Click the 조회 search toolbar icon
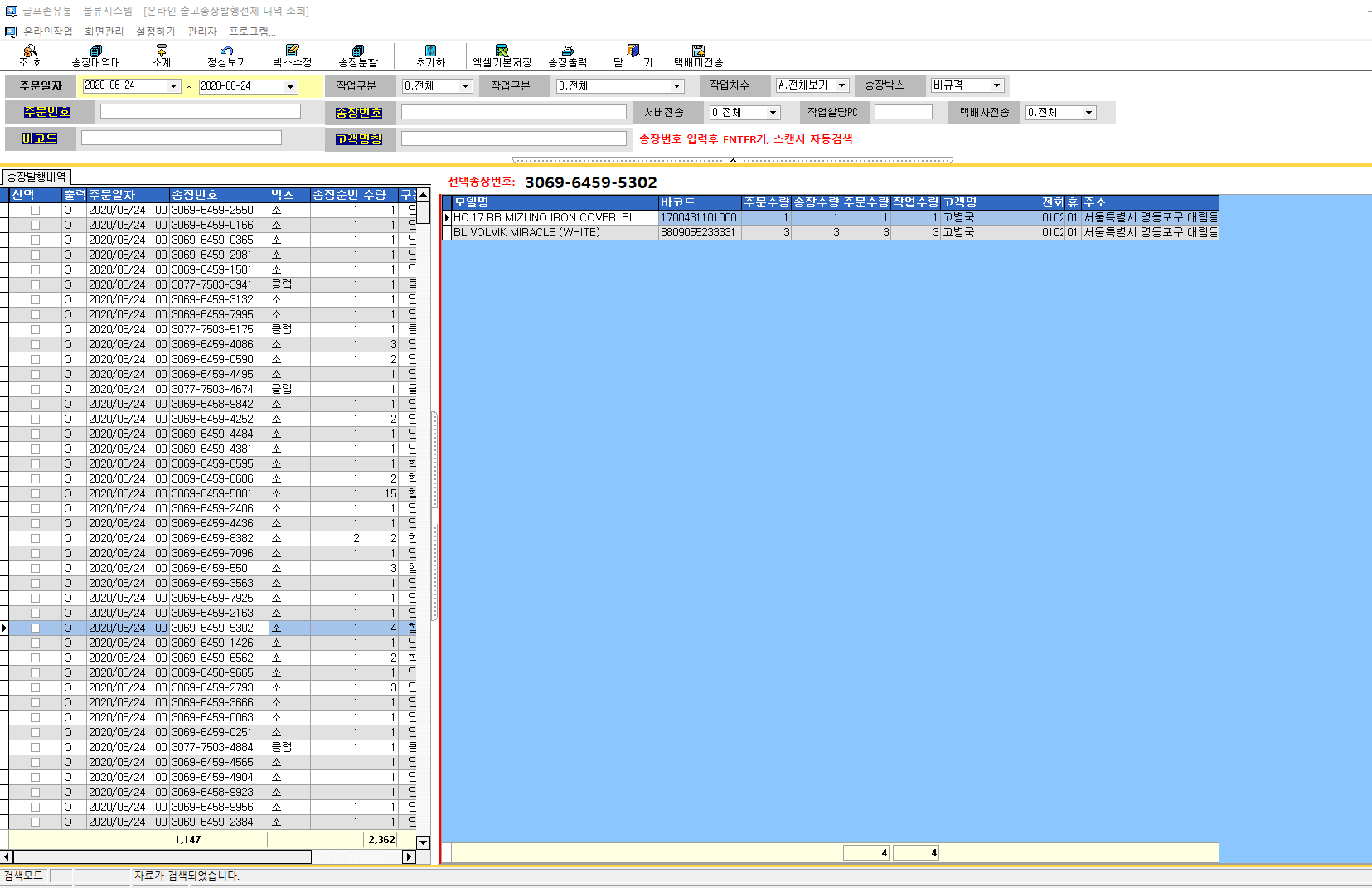The height and width of the screenshot is (888, 1372). click(30, 56)
